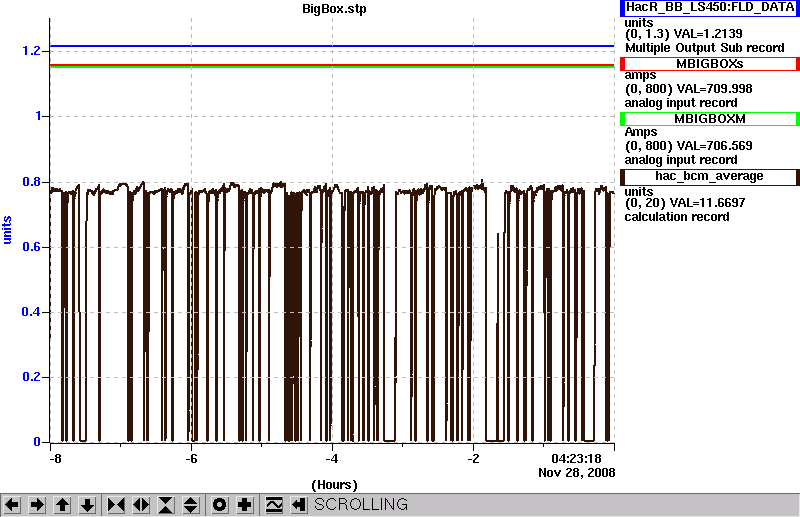Zoom in horizontally with inward-pointing triangles icon
The image size is (800, 517).
pos(116,505)
